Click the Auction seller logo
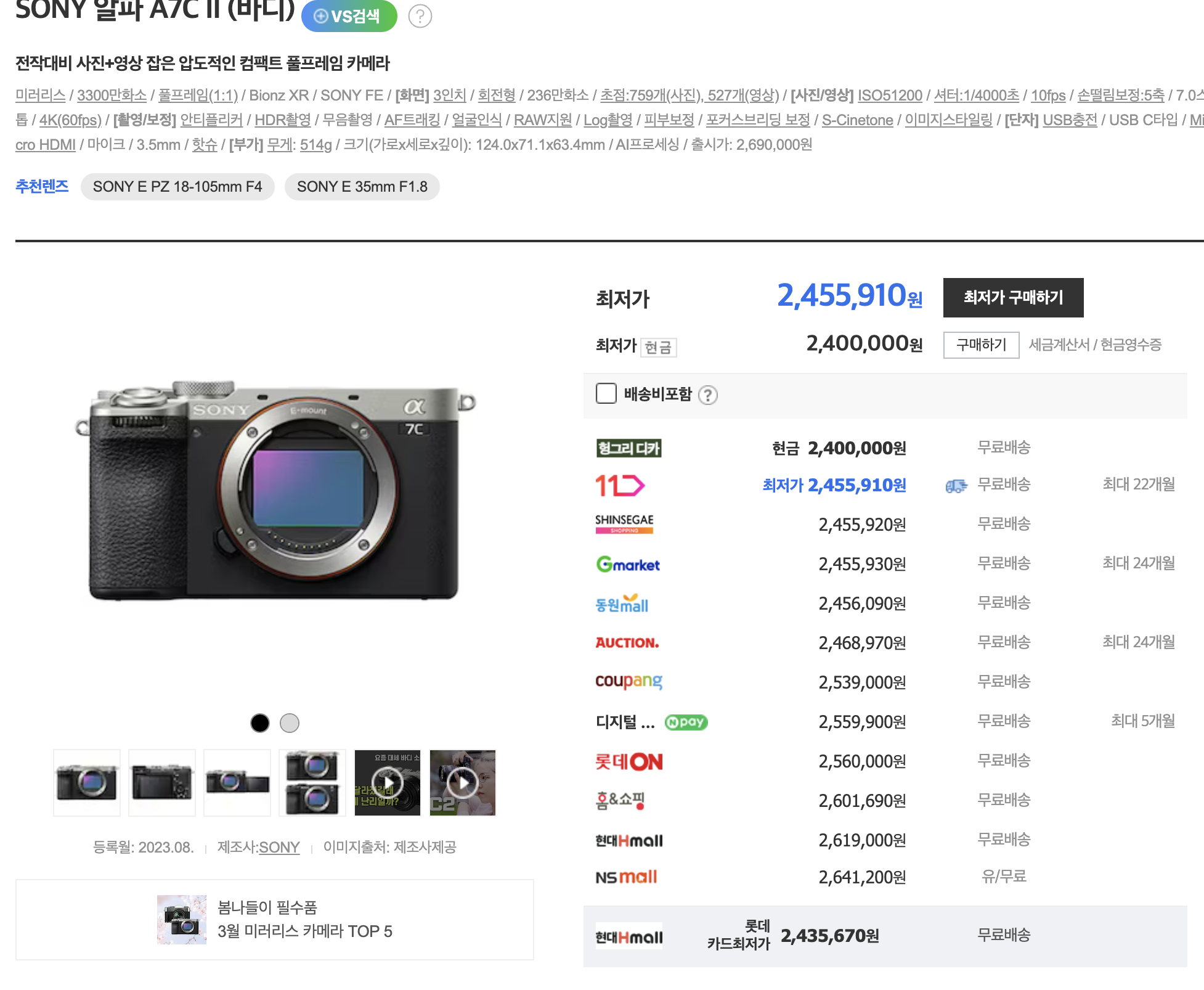Screen dimensions: 1204x990 coord(627,643)
